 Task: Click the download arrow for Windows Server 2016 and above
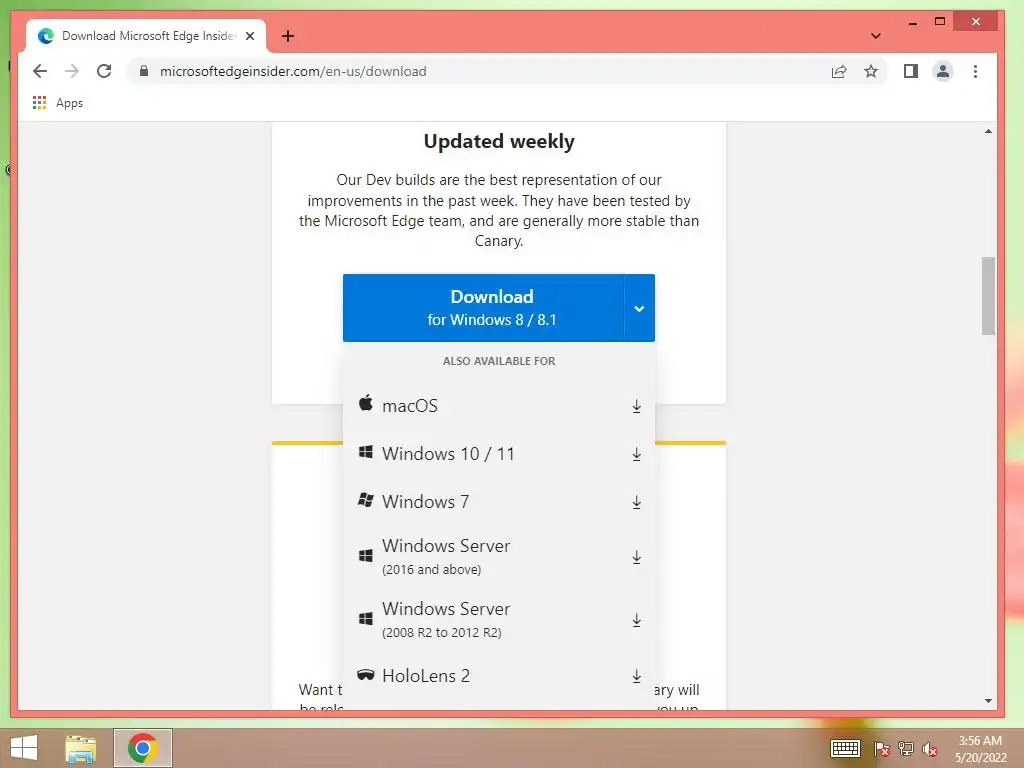tap(636, 557)
